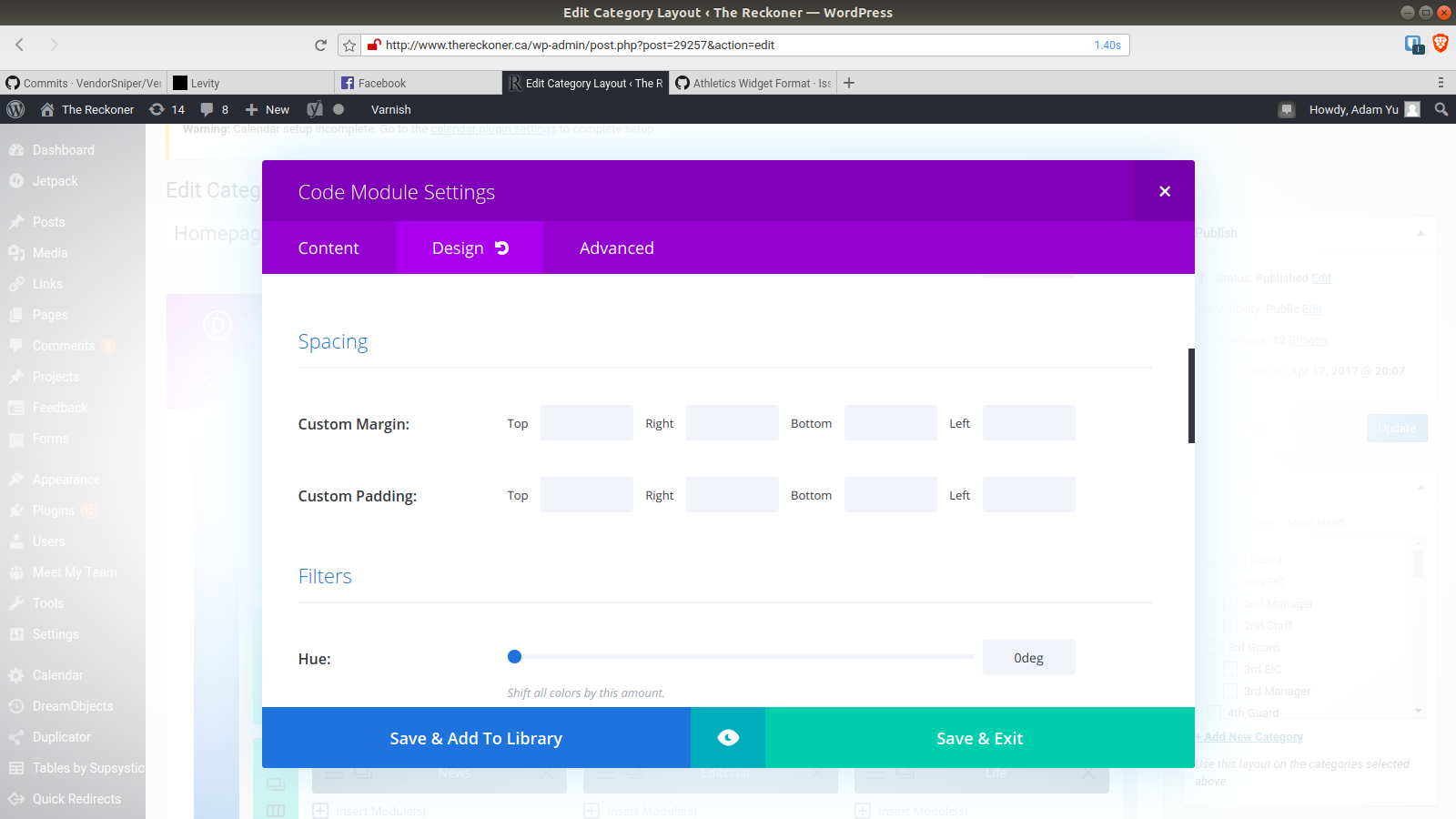Click the search icon in the admin bar
The image size is (1456, 819).
click(1440, 109)
